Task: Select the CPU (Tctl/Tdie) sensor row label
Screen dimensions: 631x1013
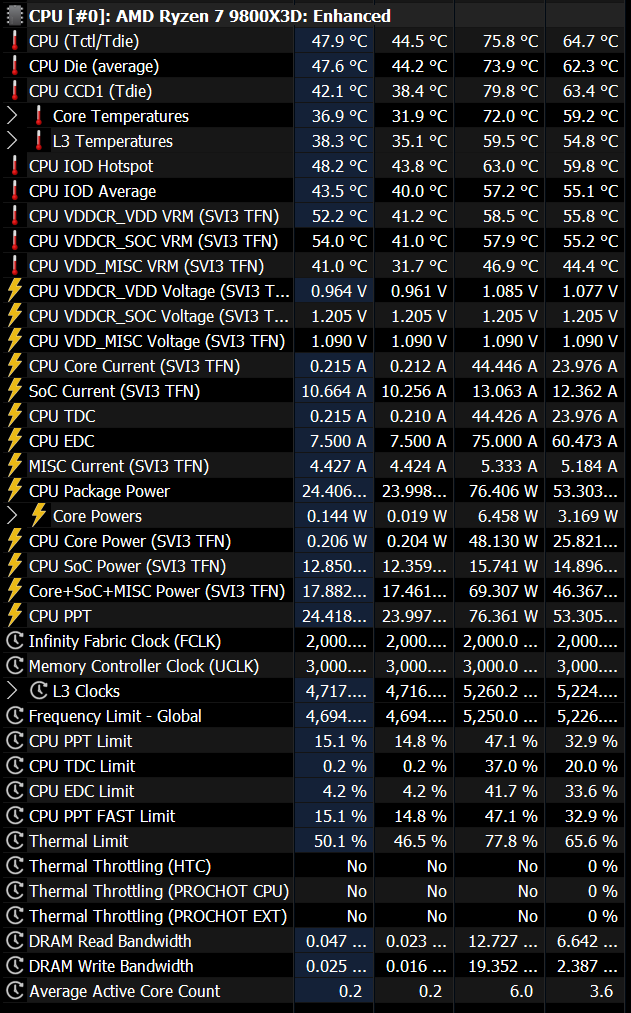Action: 84,41
